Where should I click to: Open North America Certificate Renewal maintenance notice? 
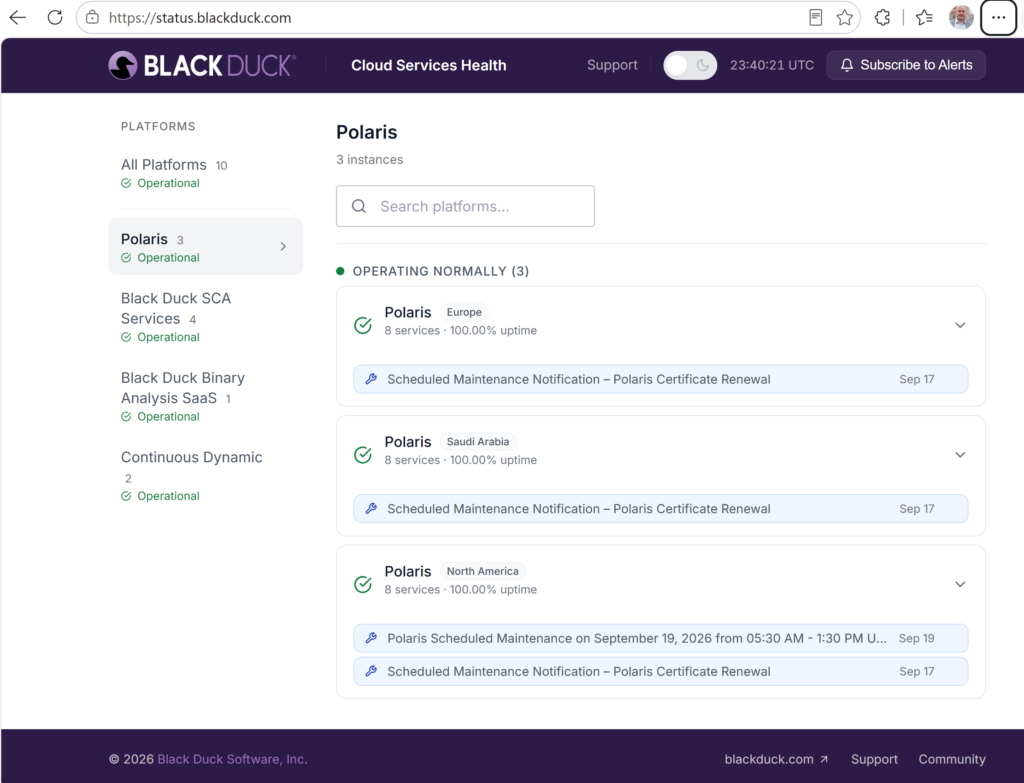coord(660,671)
